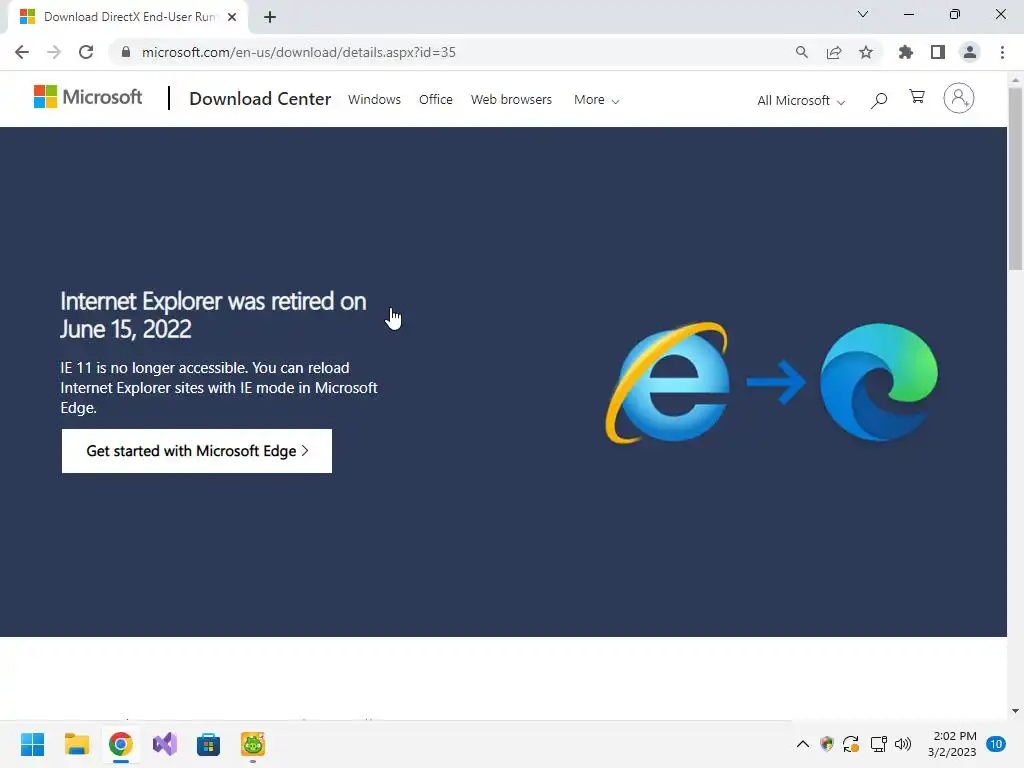Click the page vertical scrollbar thumb
Viewport: 1024px width, 768px height.
pos(1015,178)
